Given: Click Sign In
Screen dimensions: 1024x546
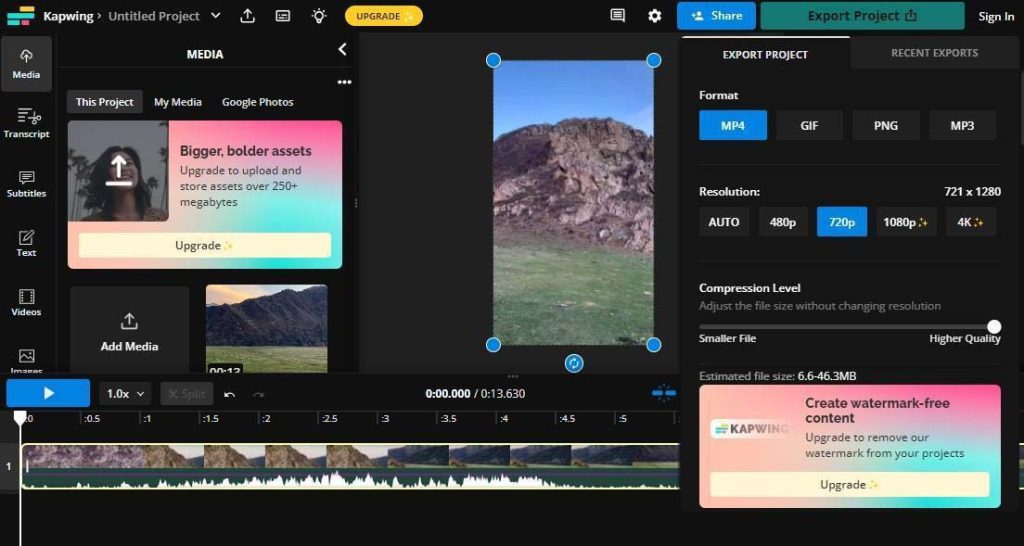Looking at the screenshot, I should click(x=996, y=16).
